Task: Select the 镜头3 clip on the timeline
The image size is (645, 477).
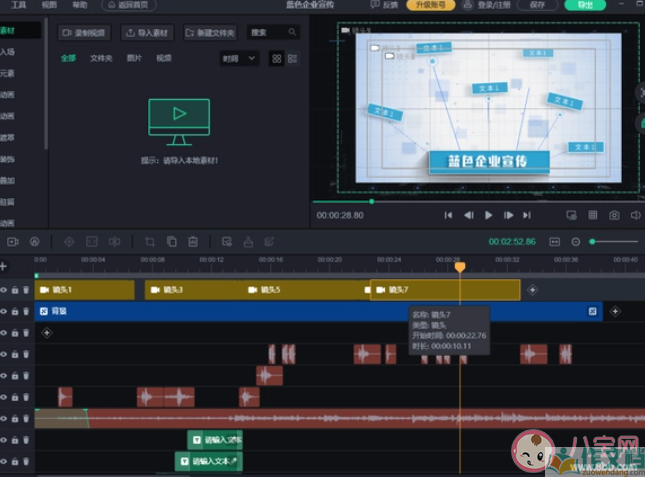Action: [x=190, y=290]
